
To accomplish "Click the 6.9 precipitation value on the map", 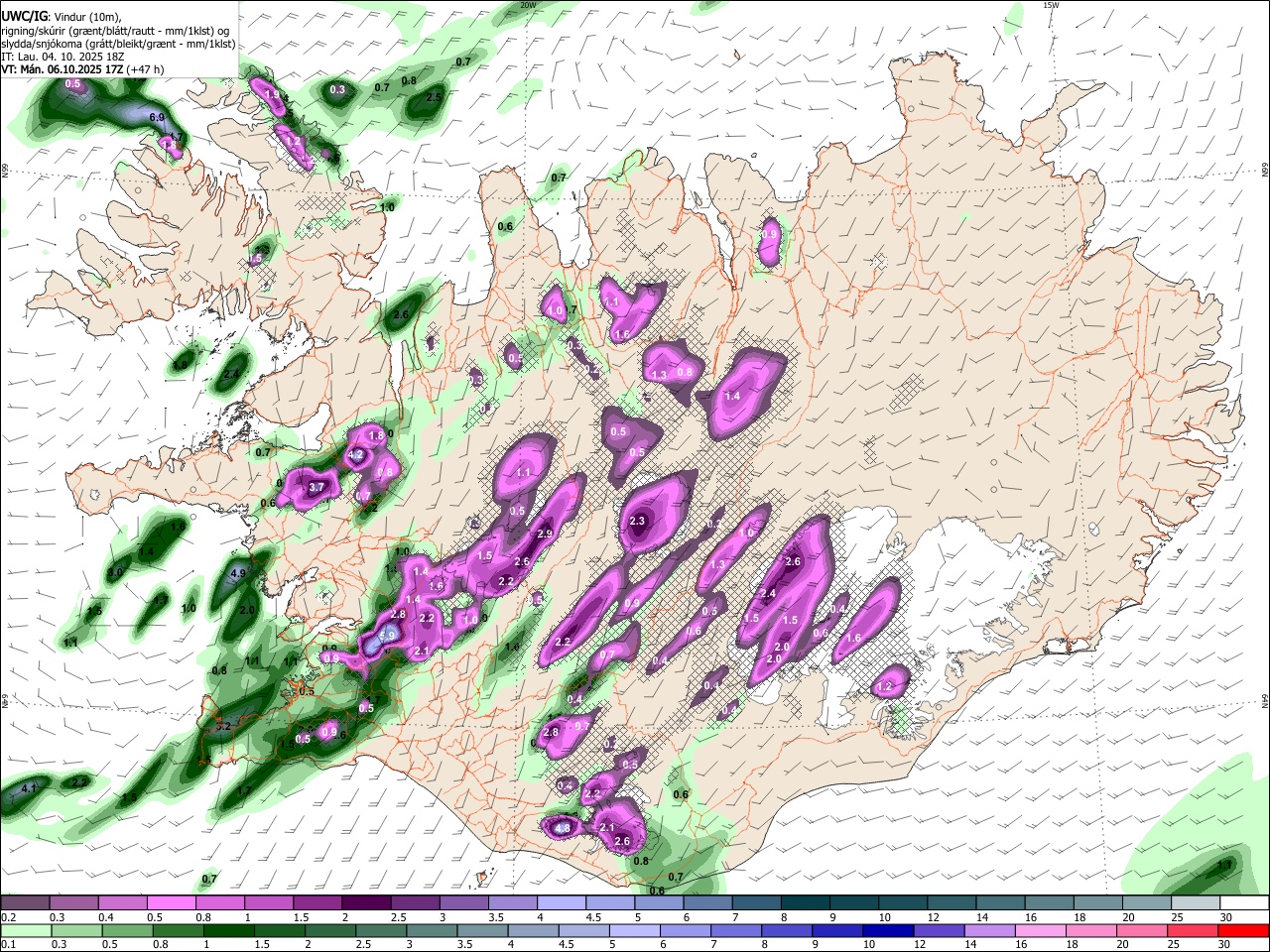I will point(157,118).
